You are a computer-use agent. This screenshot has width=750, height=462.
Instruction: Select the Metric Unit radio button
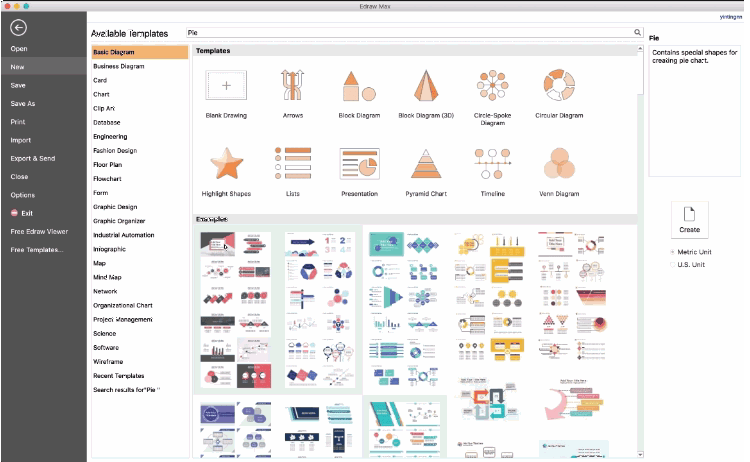pos(673,252)
